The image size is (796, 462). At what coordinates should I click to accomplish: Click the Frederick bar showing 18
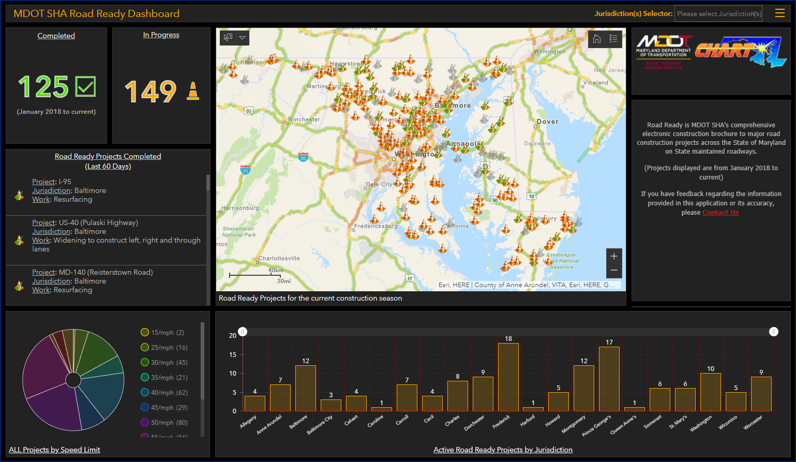coord(508,377)
